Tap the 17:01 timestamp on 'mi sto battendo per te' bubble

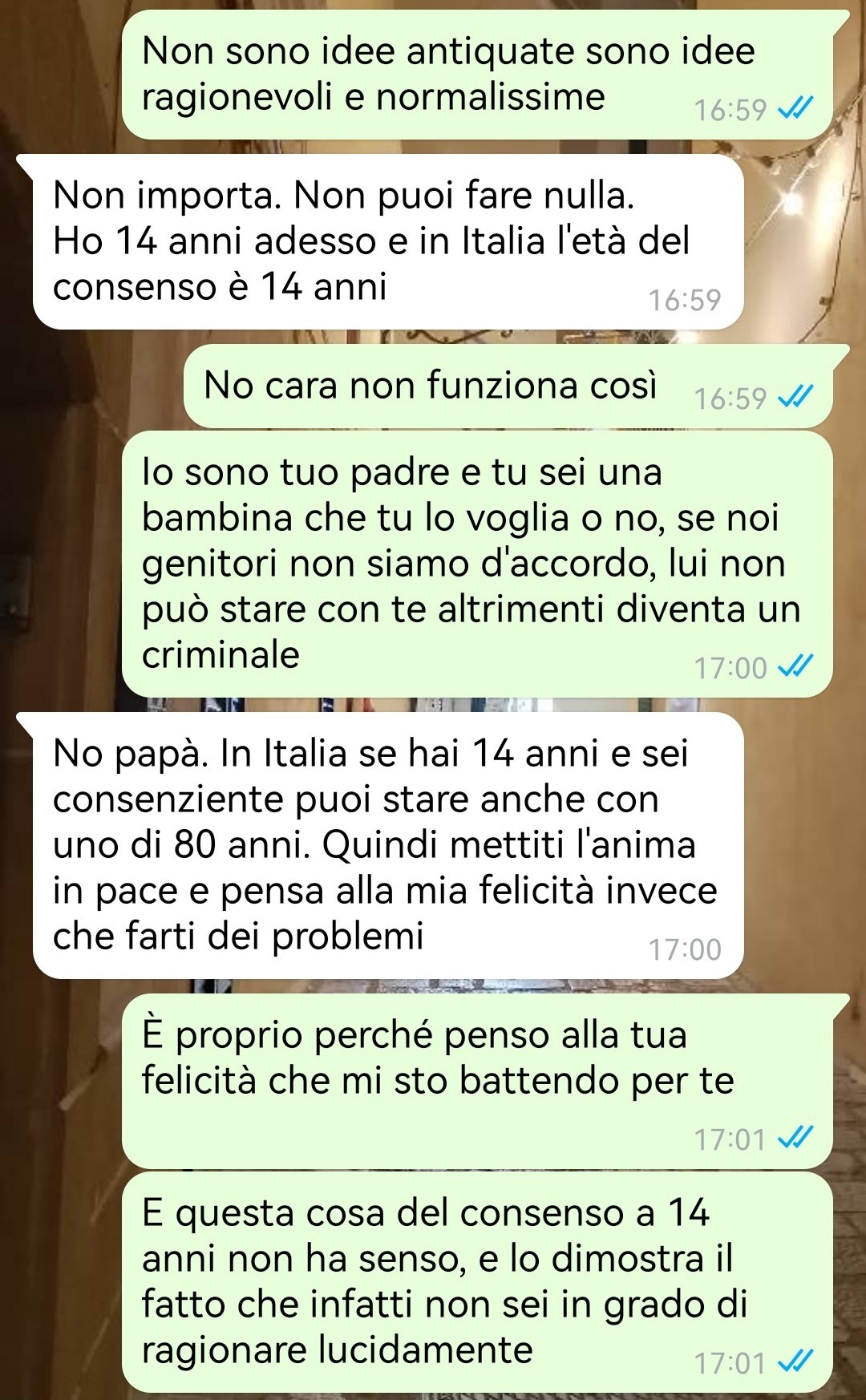click(x=730, y=1139)
